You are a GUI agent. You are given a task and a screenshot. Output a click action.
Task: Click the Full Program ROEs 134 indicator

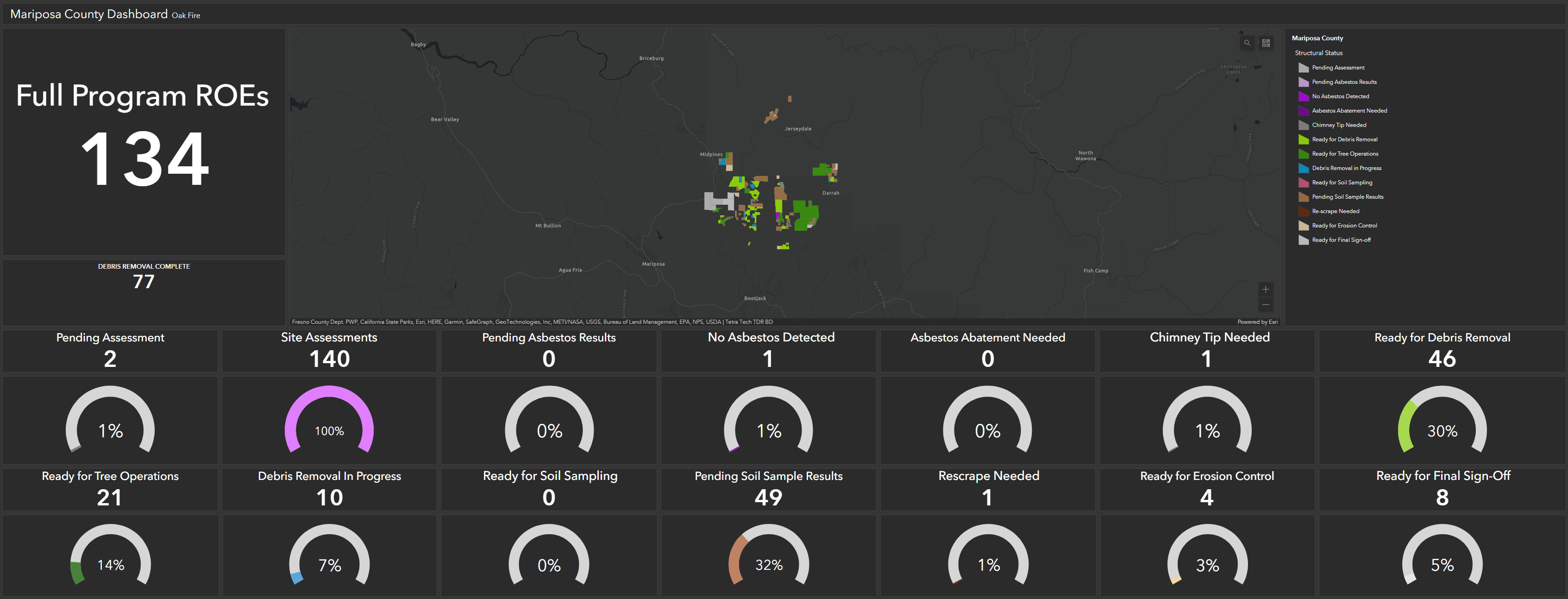[144, 158]
